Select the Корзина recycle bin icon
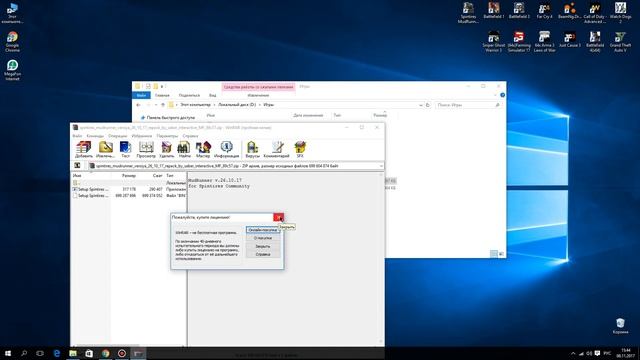Image resolution: width=640 pixels, height=360 pixels. click(620, 326)
